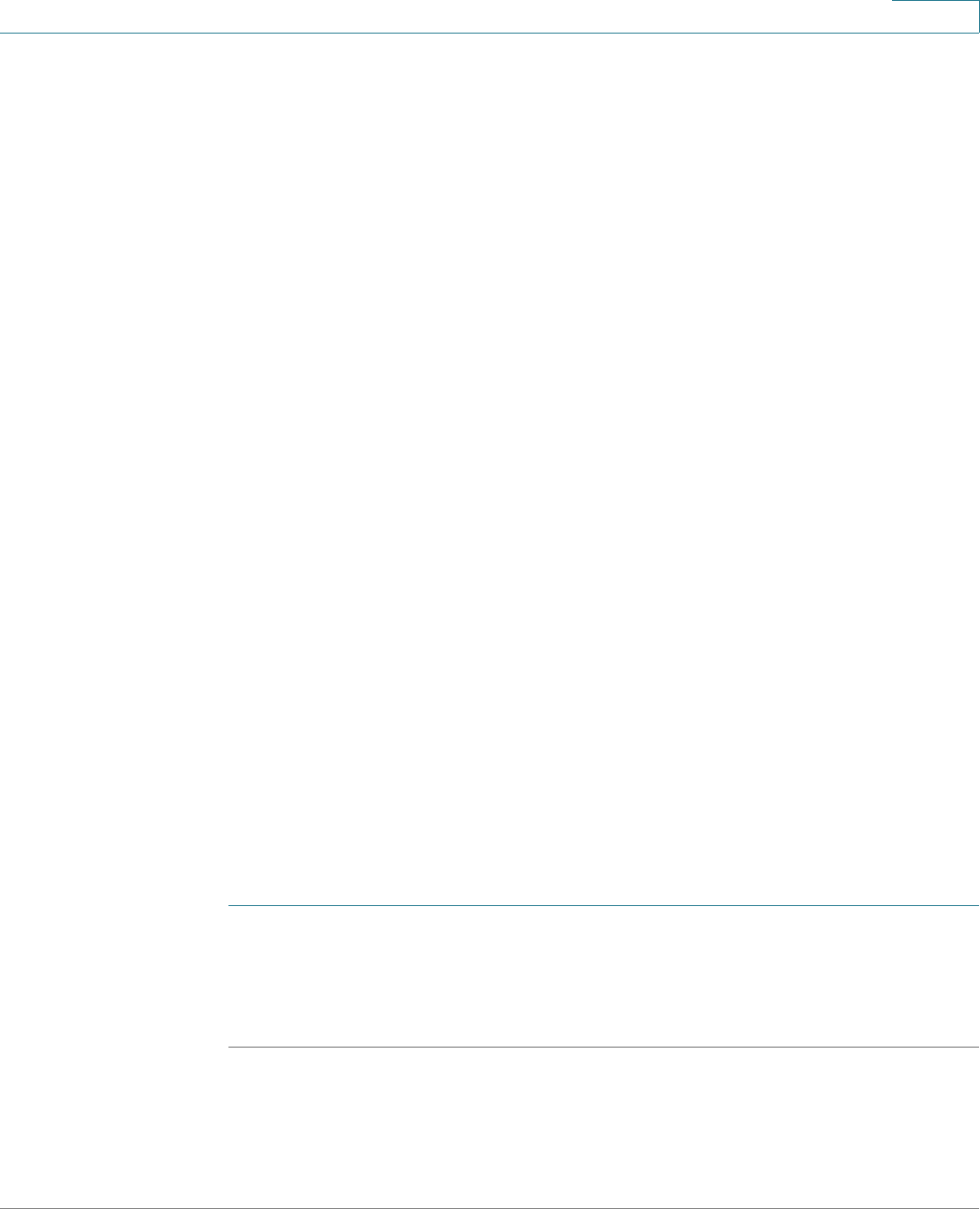Click the right end of the upper note rule
This screenshot has height=1209, width=980.
tap(975, 905)
